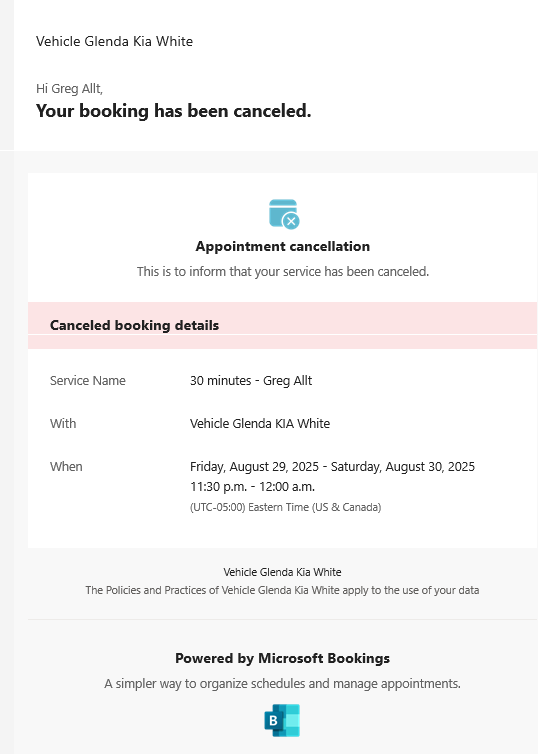Open the Policies and Practices data notice
This screenshot has width=538, height=754.
[282, 590]
